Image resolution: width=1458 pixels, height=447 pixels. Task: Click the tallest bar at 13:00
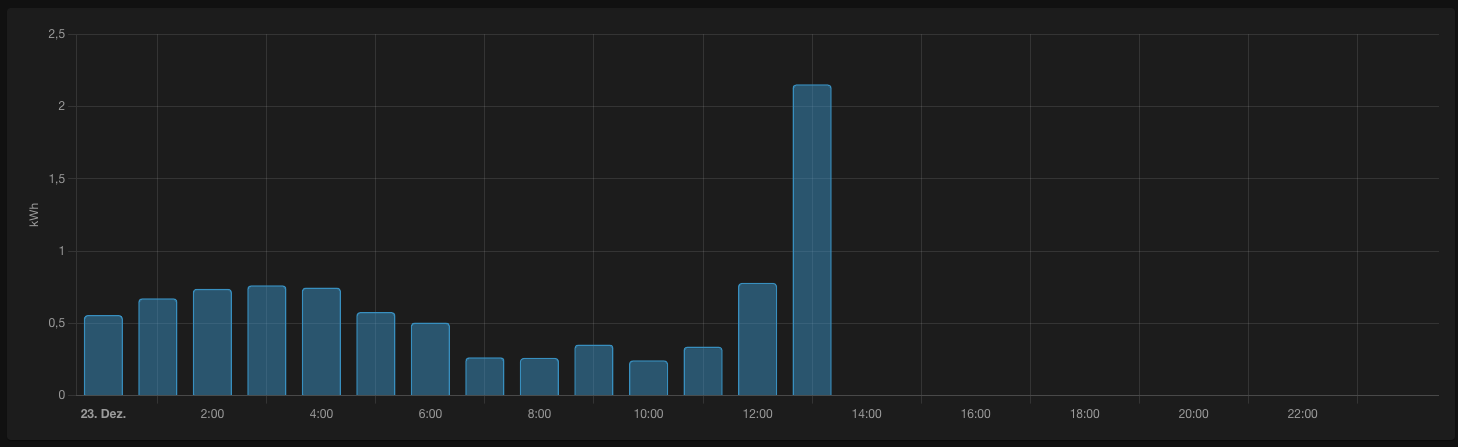click(812, 240)
